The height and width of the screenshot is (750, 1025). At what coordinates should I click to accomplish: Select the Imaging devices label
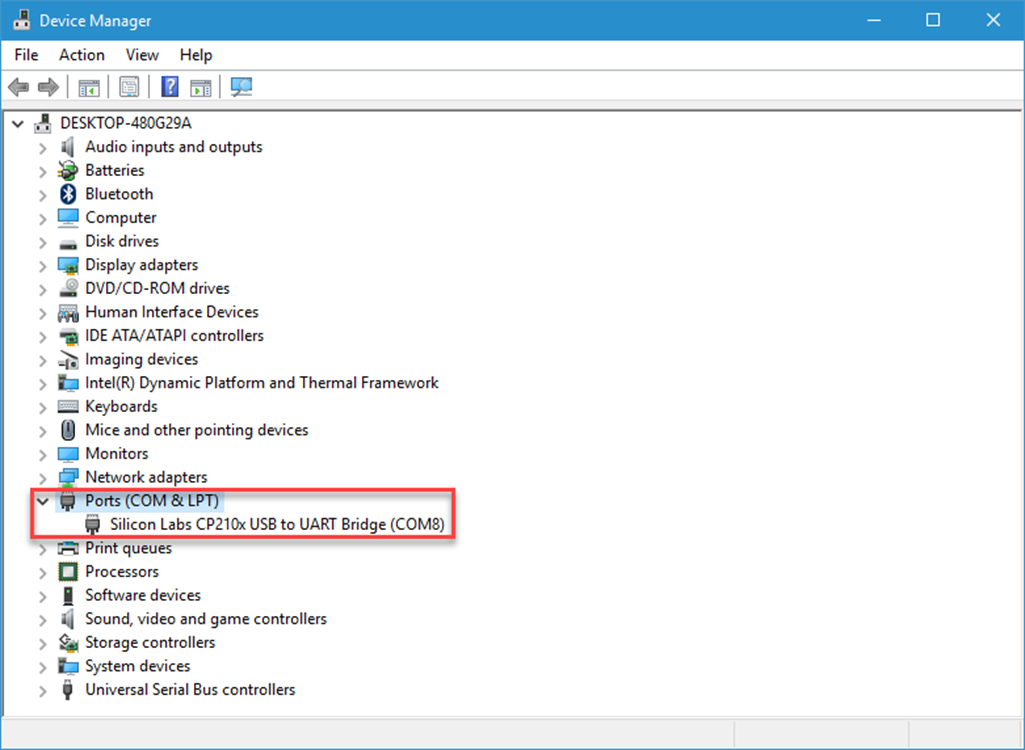coord(141,360)
